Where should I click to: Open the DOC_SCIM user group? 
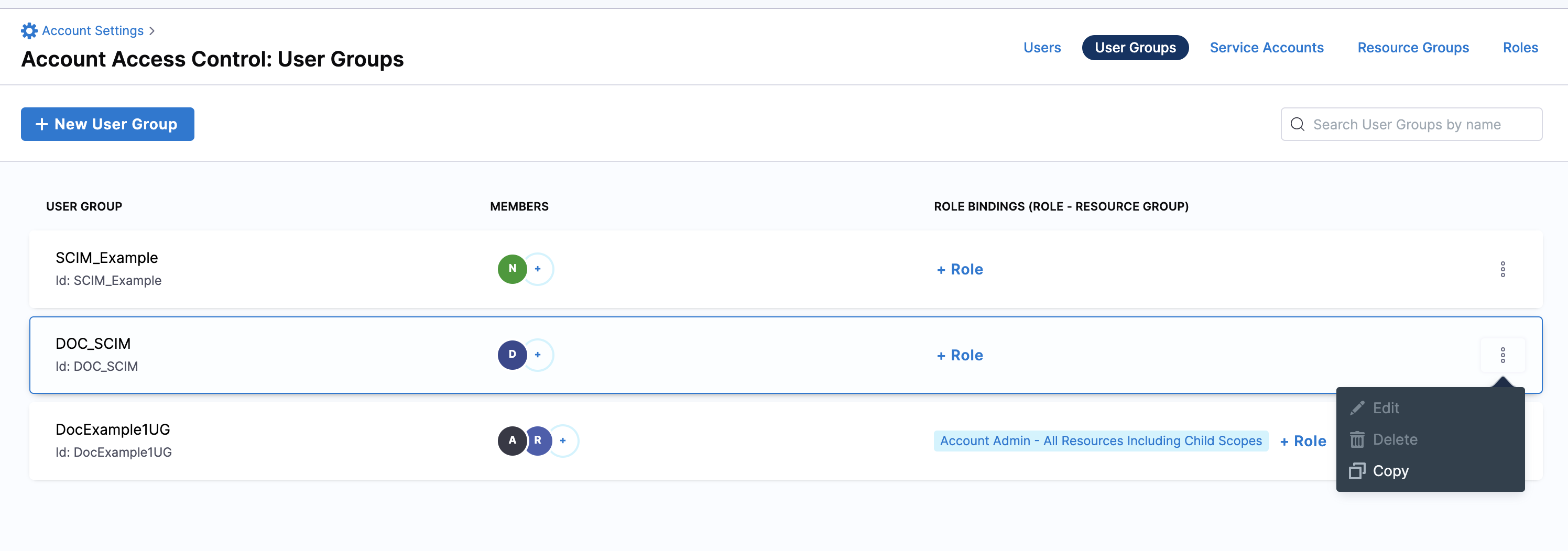[x=93, y=344]
